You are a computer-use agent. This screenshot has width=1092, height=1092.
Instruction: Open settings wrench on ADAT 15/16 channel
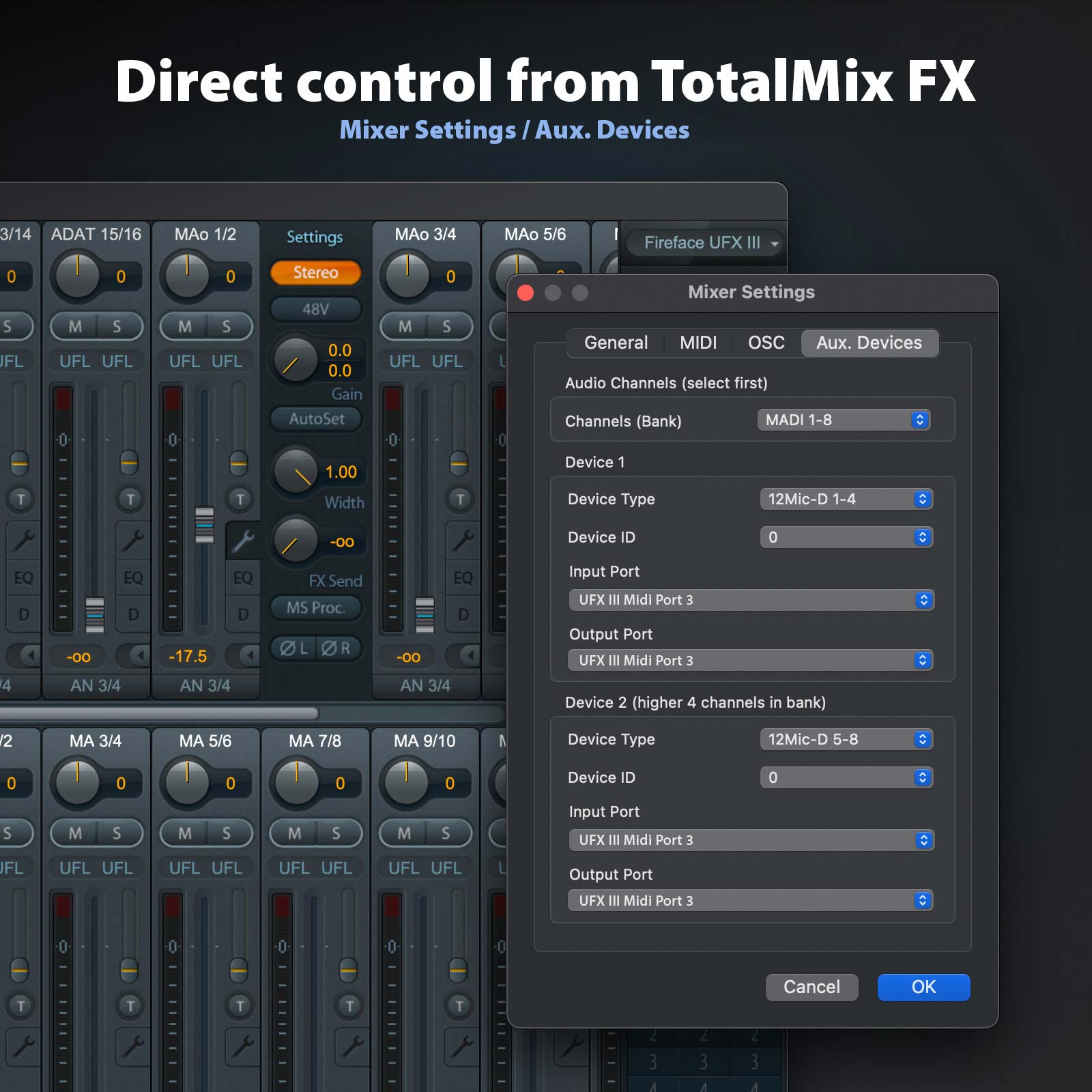(x=132, y=541)
